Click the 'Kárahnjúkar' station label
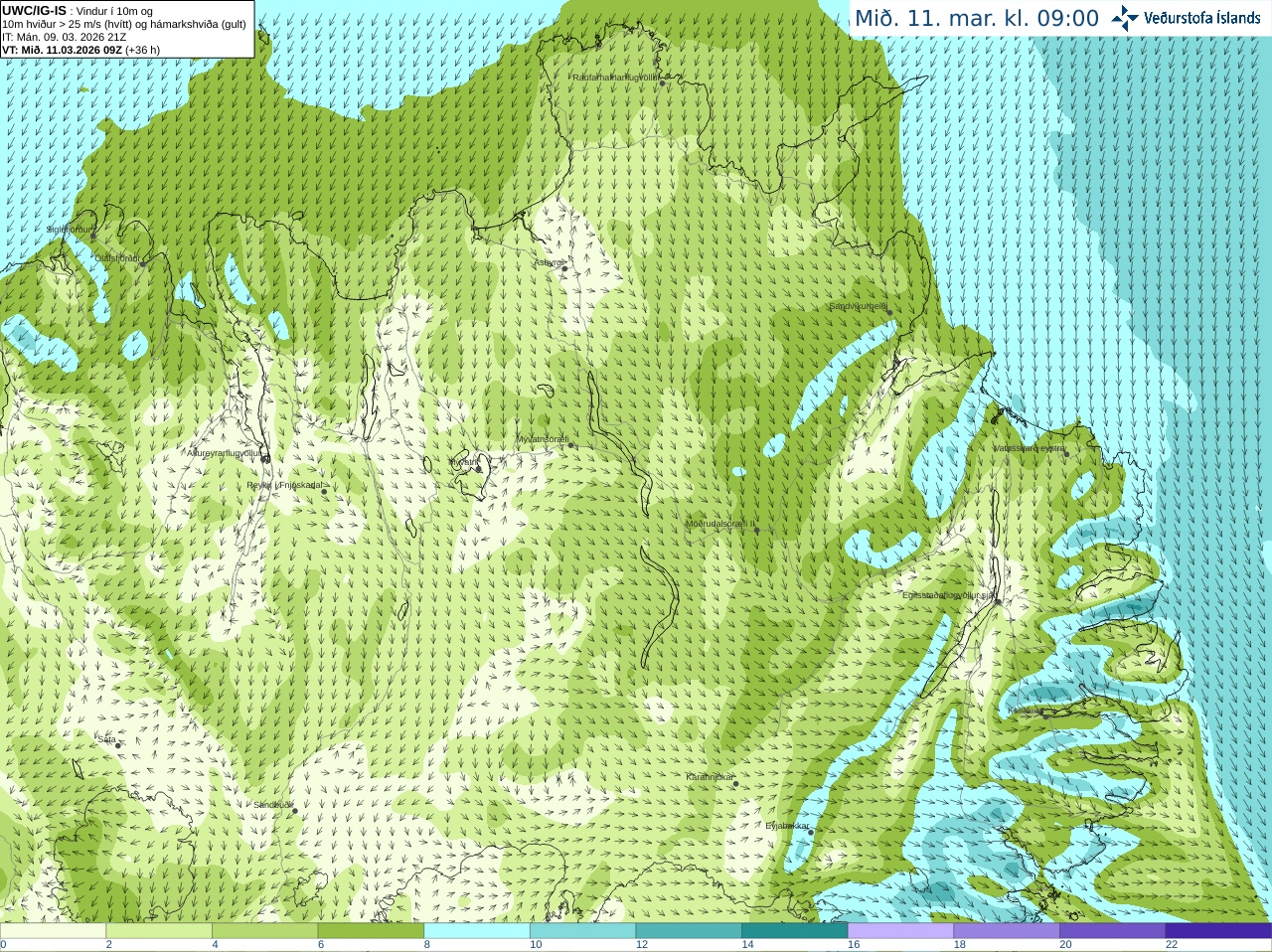This screenshot has width=1272, height=952. tap(710, 777)
